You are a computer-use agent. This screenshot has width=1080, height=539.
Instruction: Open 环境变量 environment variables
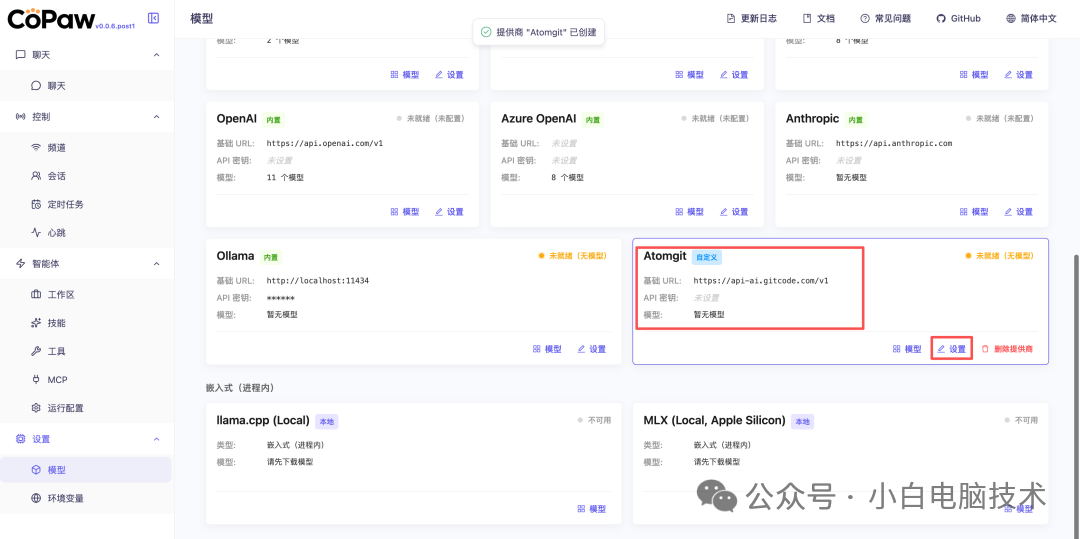(x=85, y=498)
